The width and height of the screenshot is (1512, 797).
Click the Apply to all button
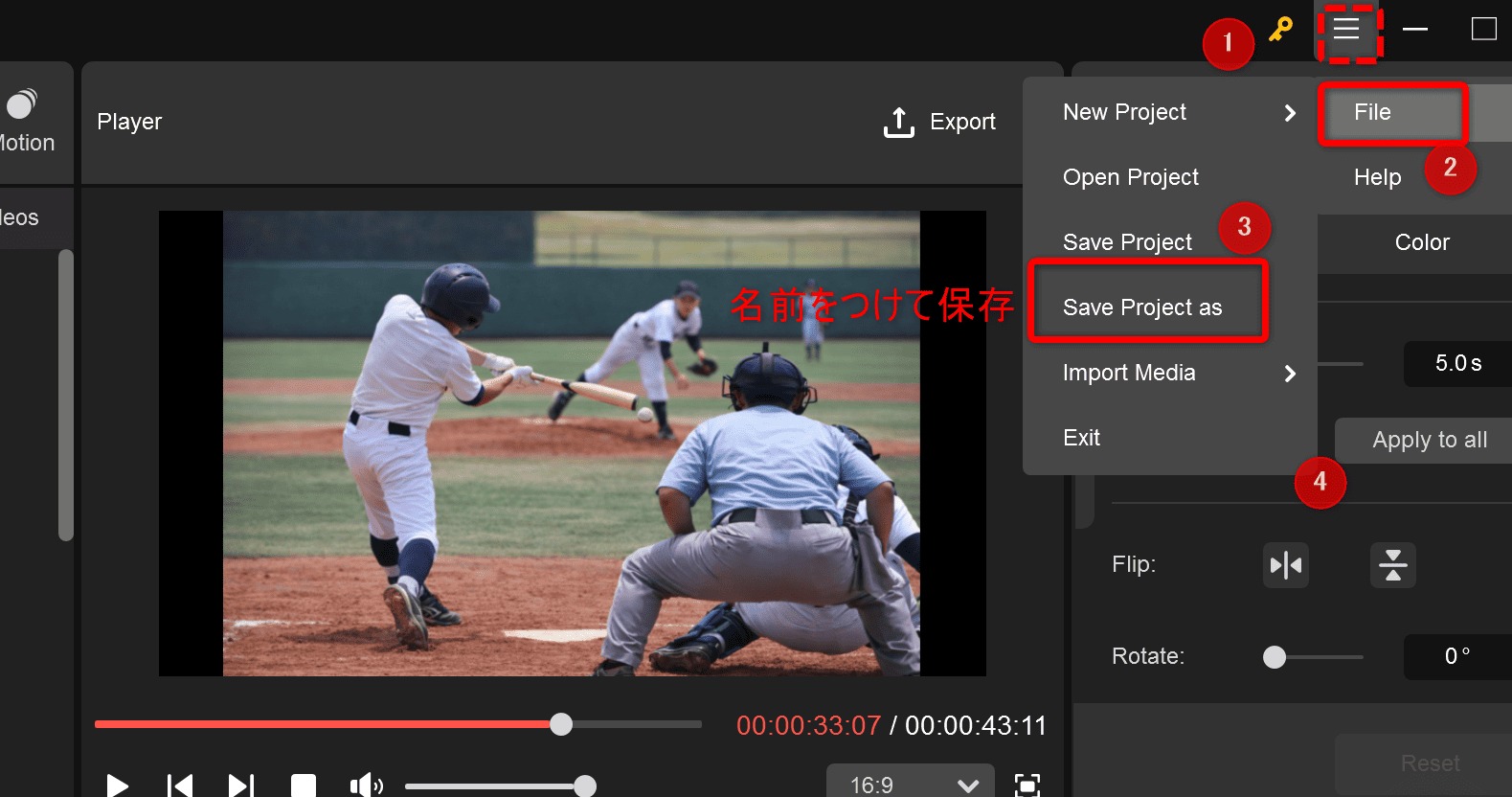1429,440
